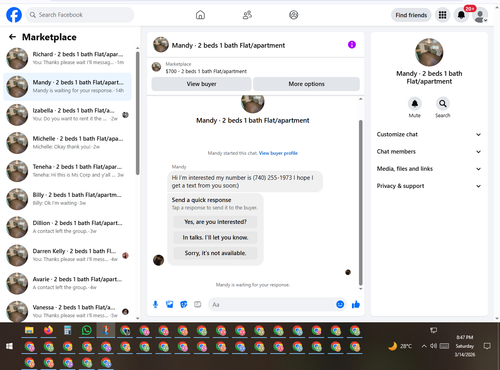Open Windows notification center

(x=487, y=346)
